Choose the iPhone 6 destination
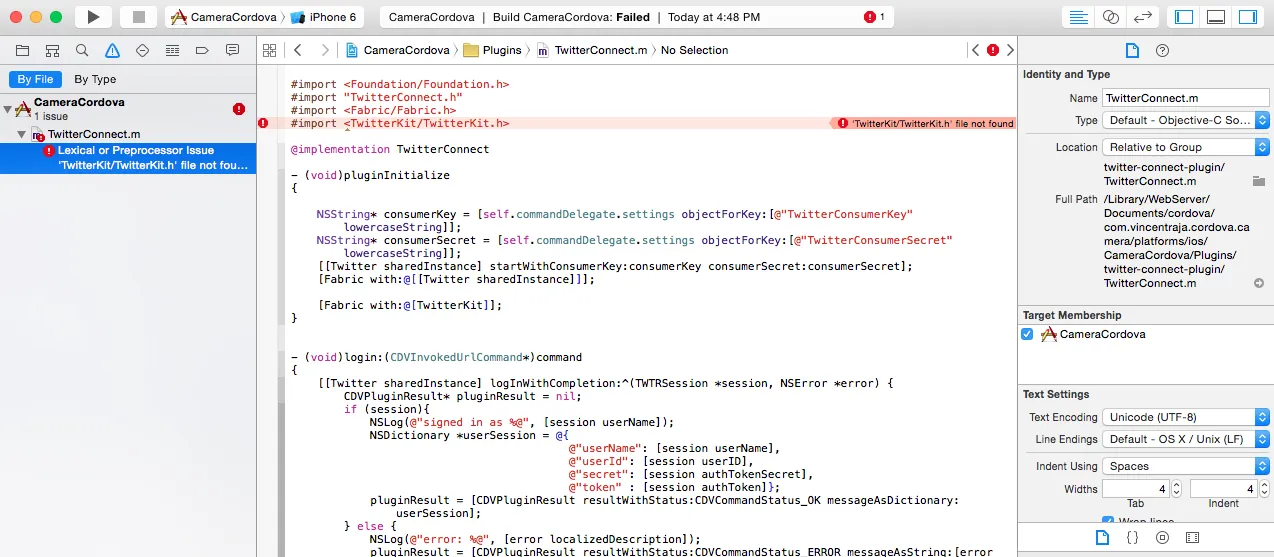 pos(325,17)
